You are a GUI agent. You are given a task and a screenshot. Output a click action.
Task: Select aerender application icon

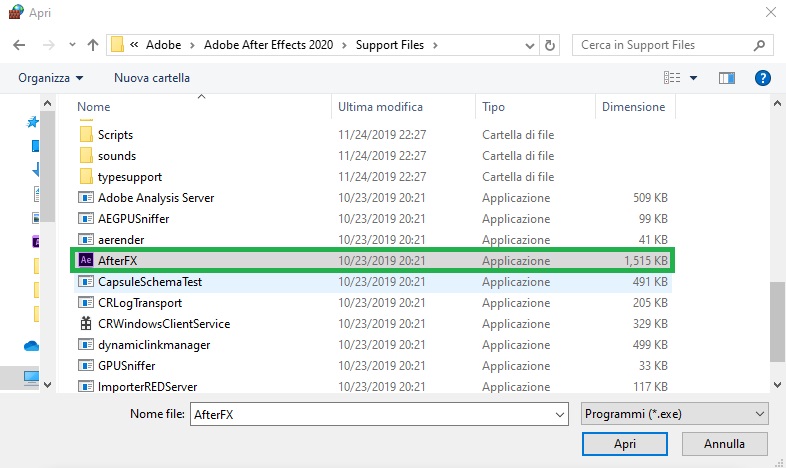pos(86,240)
